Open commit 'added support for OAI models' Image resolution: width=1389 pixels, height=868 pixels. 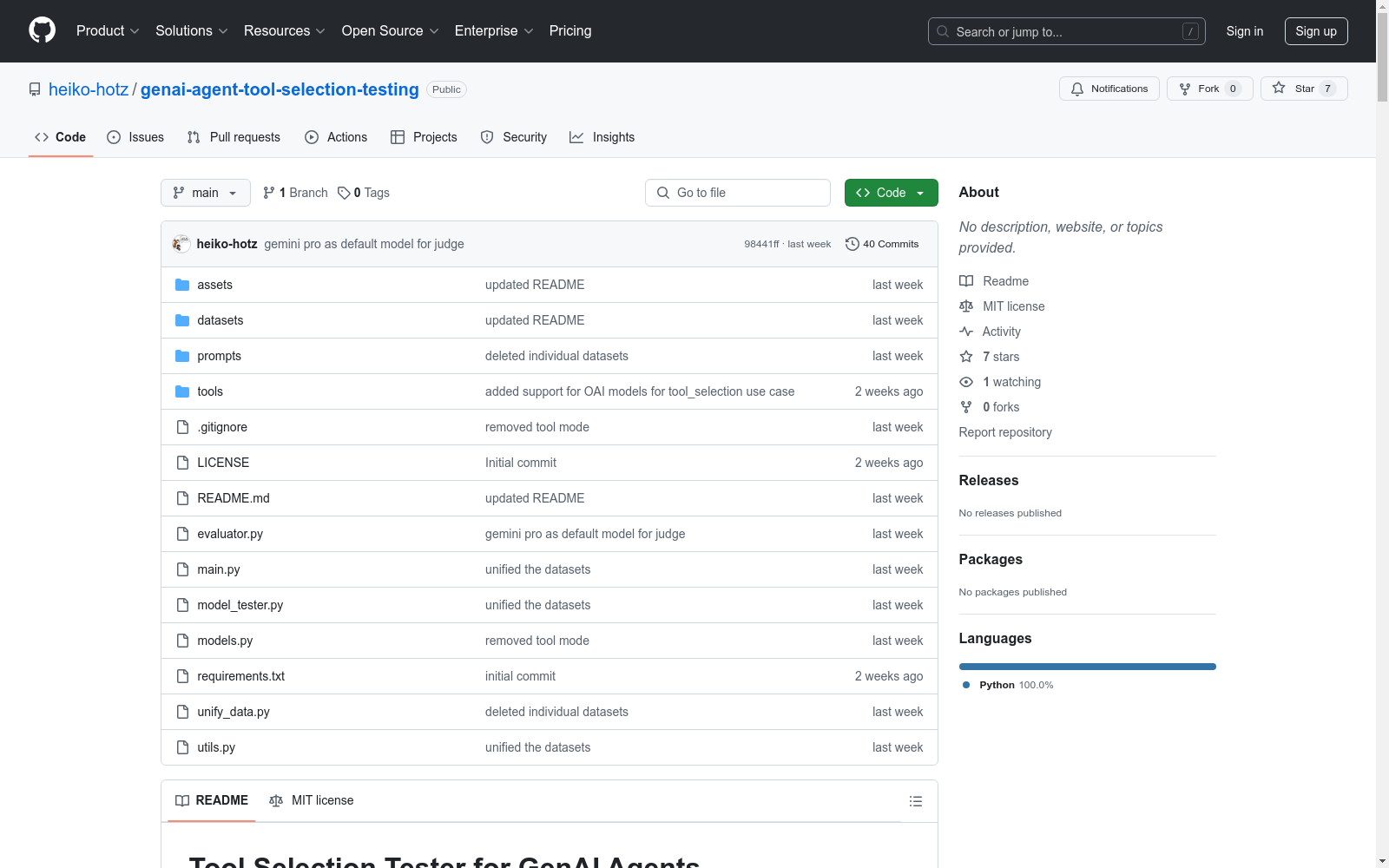pos(640,391)
